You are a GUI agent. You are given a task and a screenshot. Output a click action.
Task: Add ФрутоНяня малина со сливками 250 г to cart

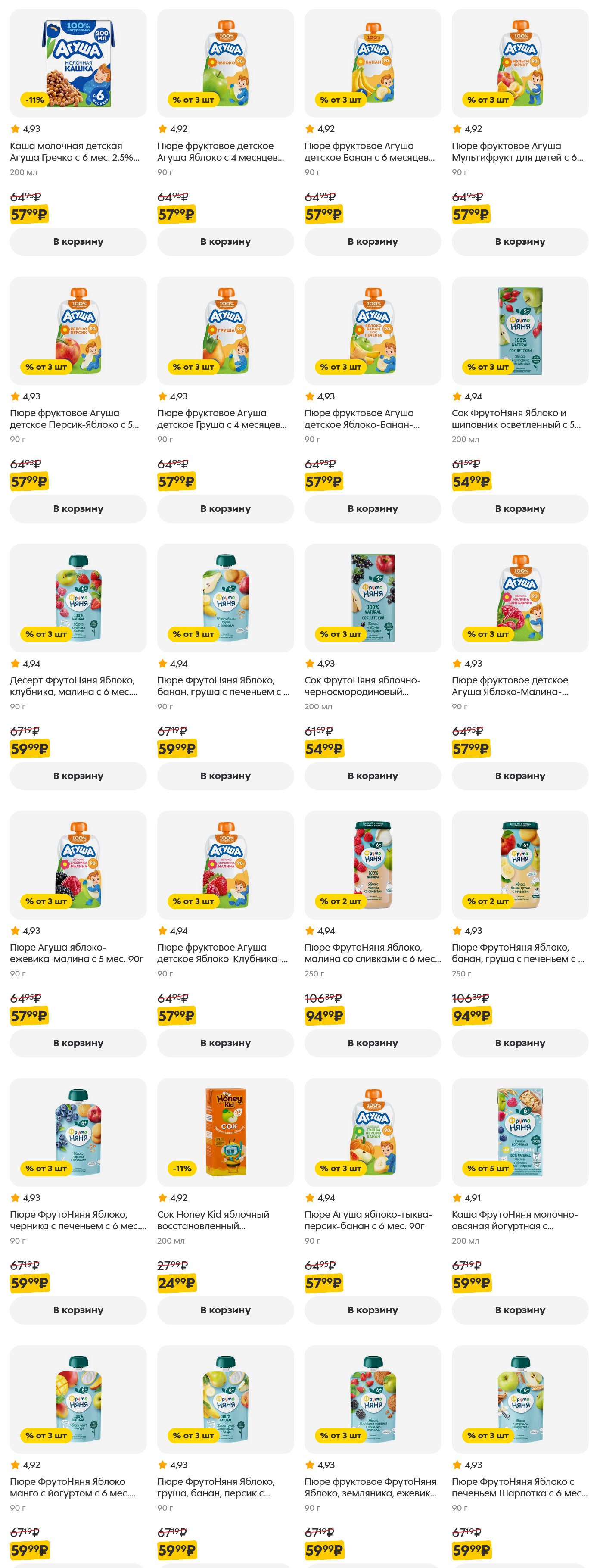tap(373, 1043)
